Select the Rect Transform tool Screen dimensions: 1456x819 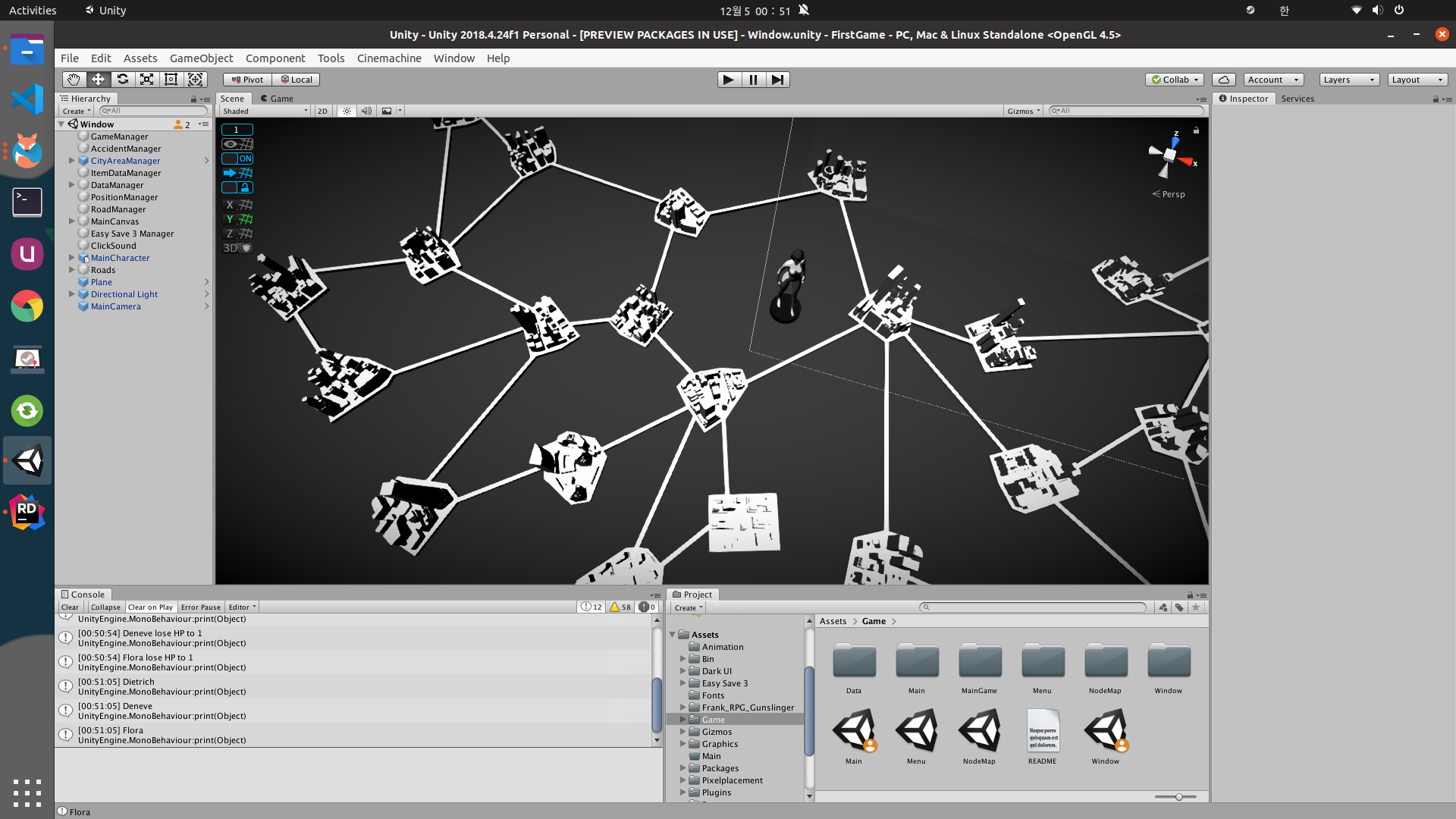coord(171,80)
